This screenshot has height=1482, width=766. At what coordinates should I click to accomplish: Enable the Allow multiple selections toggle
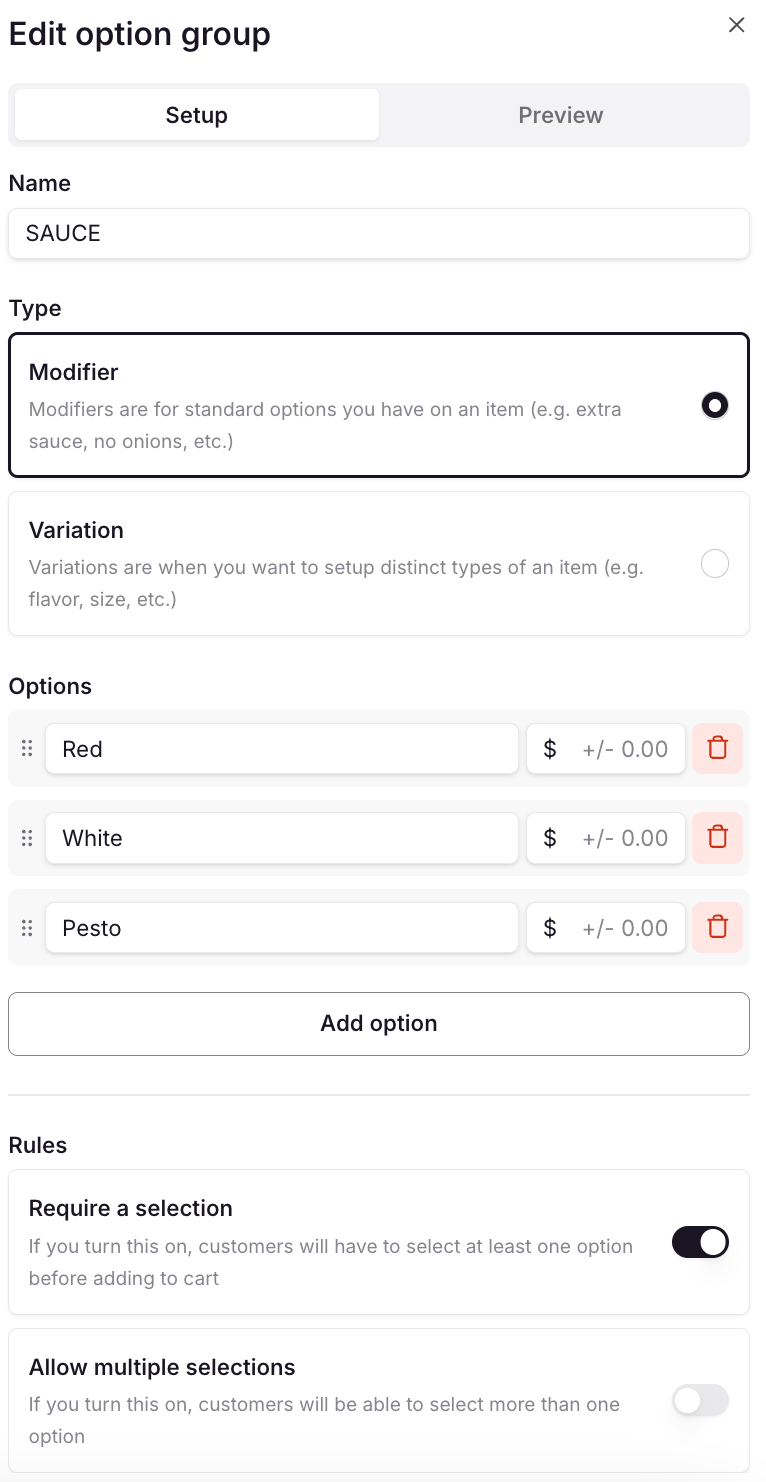click(700, 1401)
